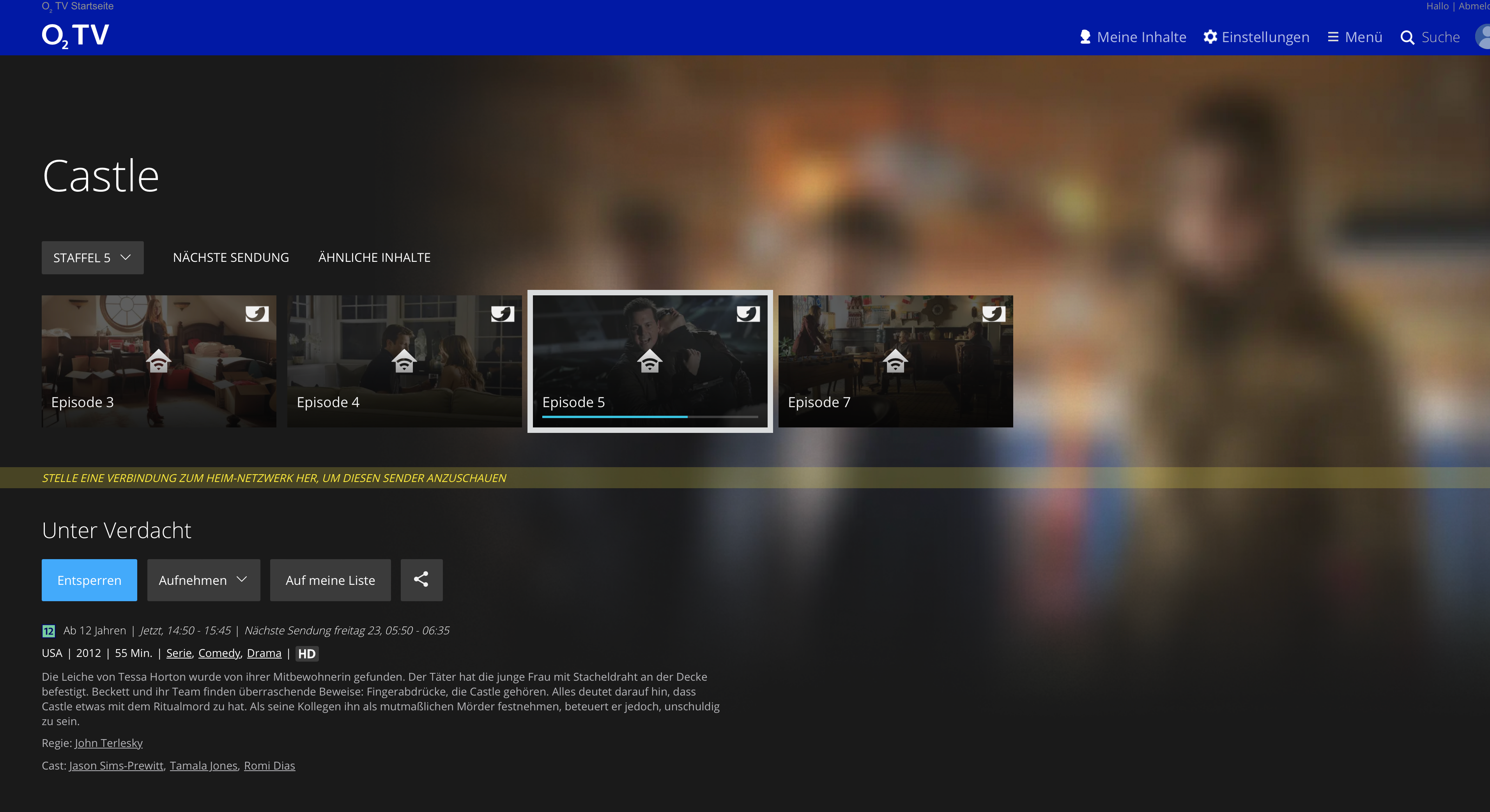Open cast member Romi Dias
This screenshot has width=1490, height=812.
tap(269, 766)
